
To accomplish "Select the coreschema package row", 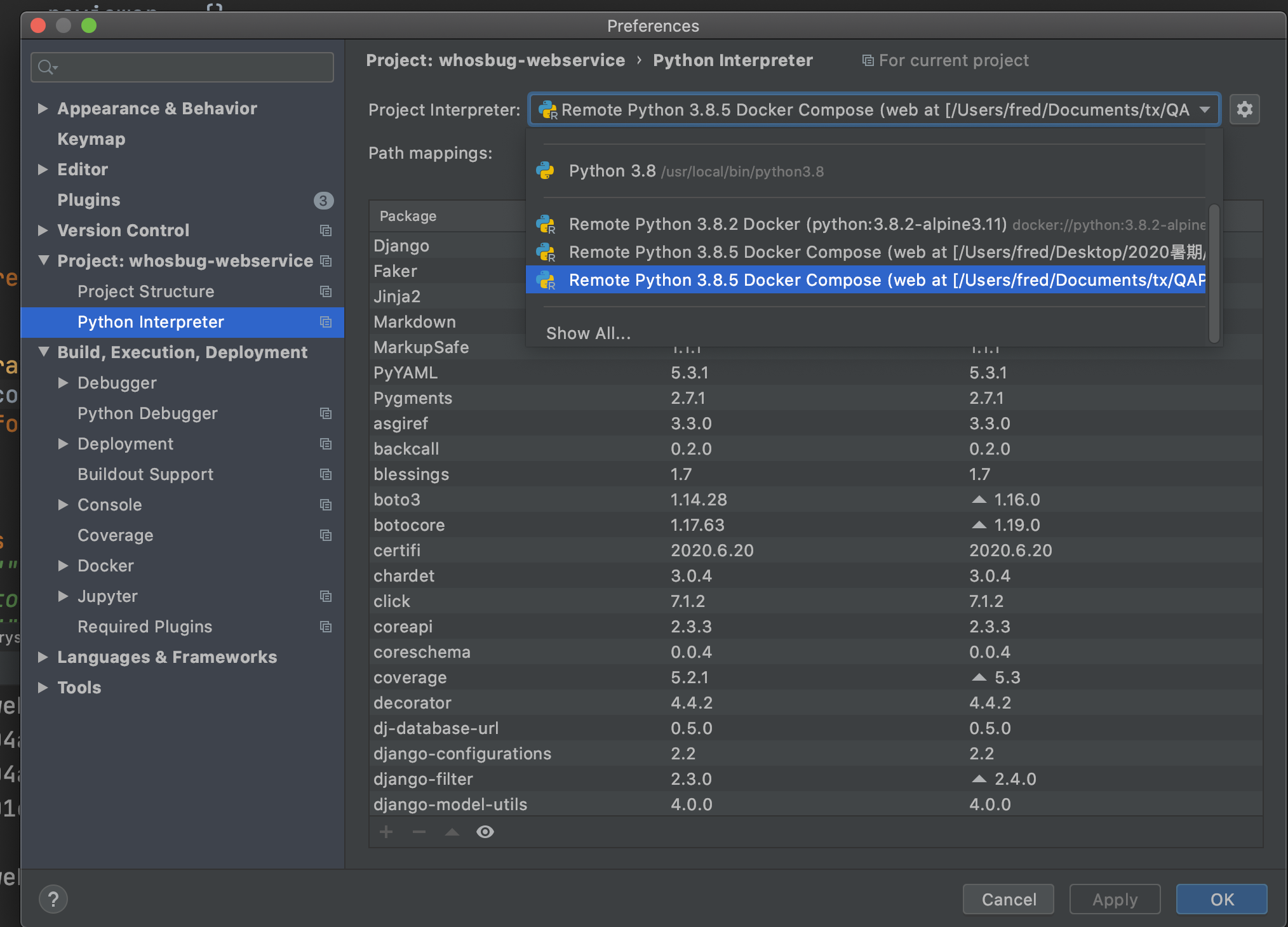I will click(815, 652).
